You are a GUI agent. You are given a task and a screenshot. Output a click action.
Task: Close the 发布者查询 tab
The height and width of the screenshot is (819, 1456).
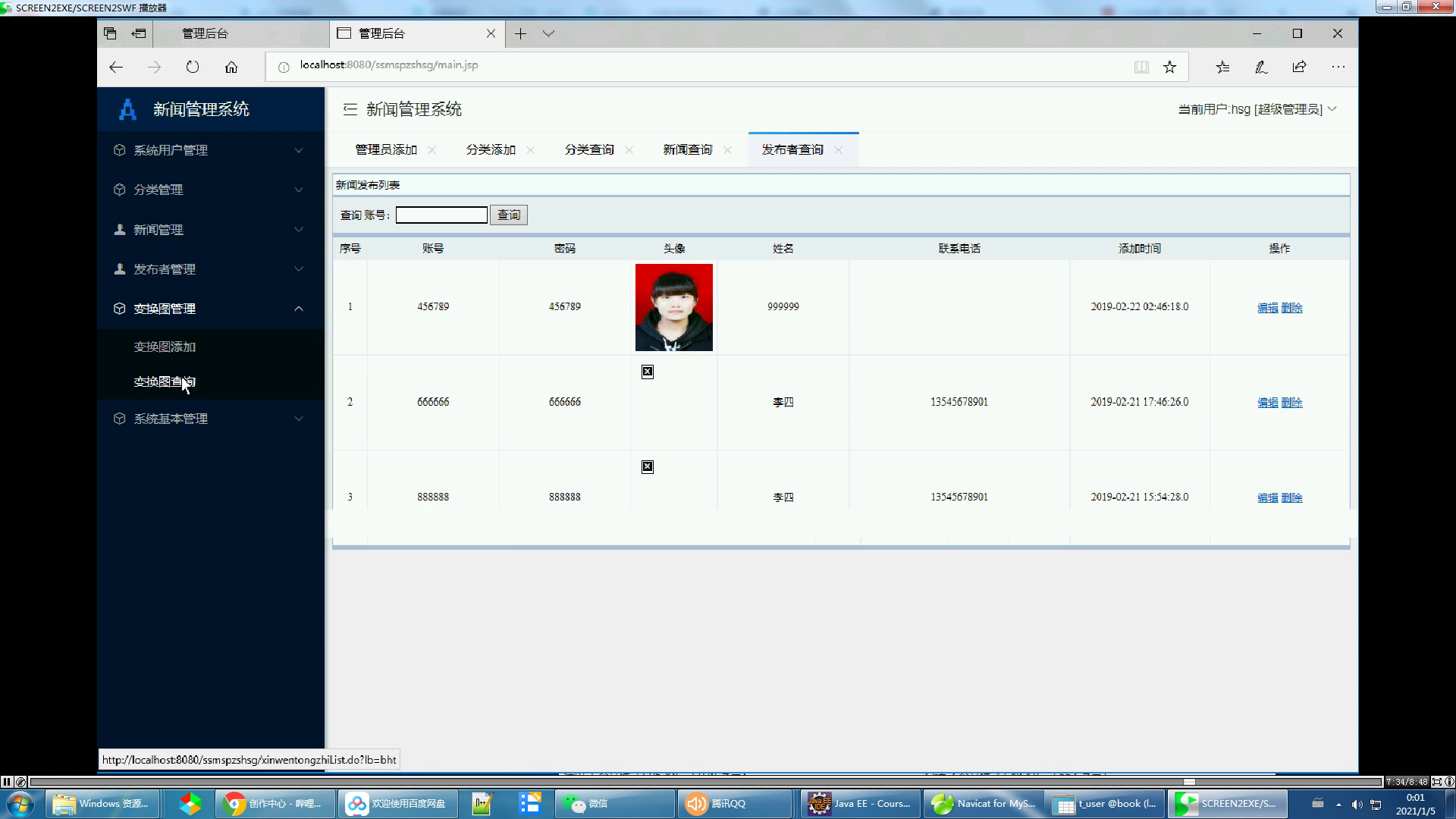[839, 150]
